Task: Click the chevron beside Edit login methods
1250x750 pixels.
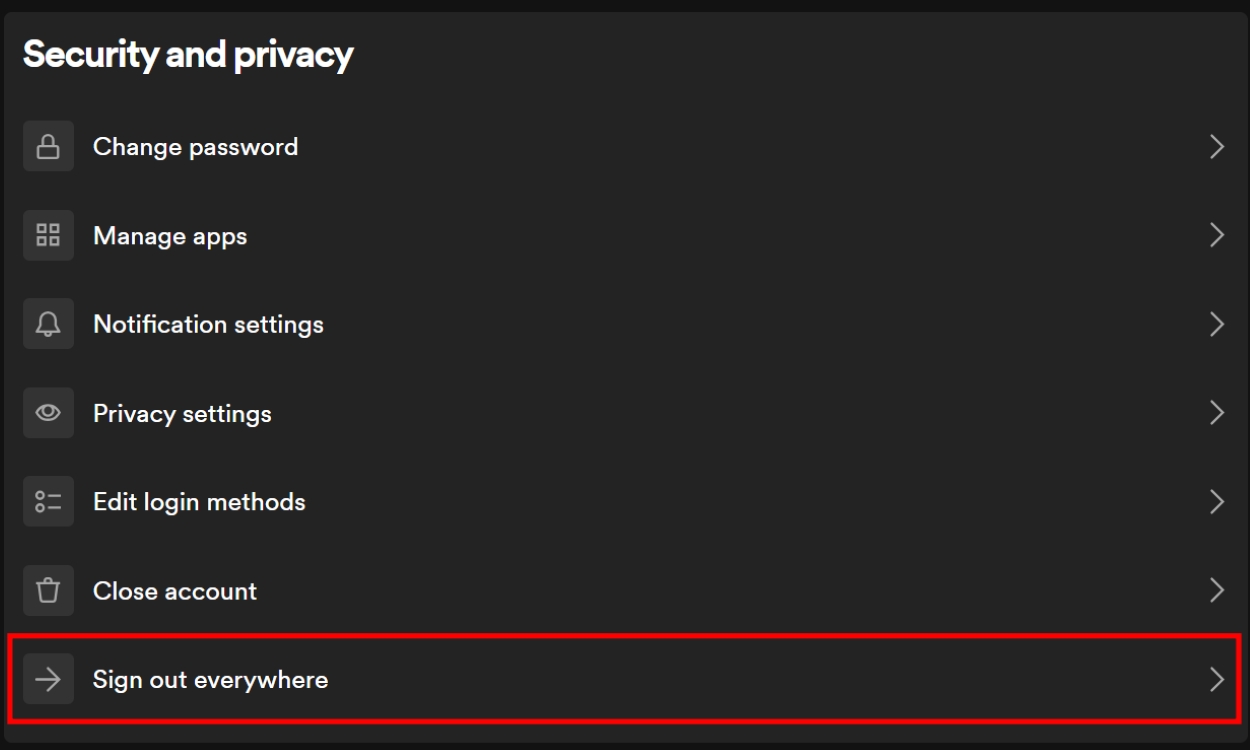Action: tap(1217, 501)
